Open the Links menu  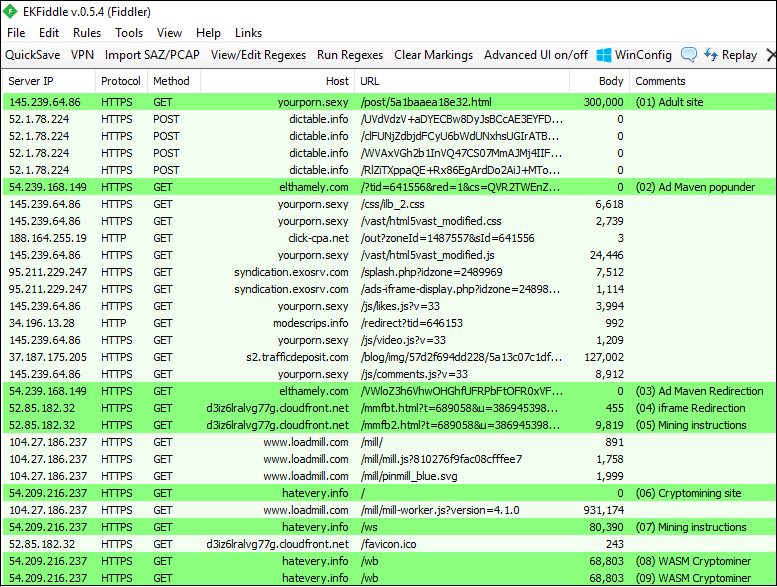click(x=248, y=33)
